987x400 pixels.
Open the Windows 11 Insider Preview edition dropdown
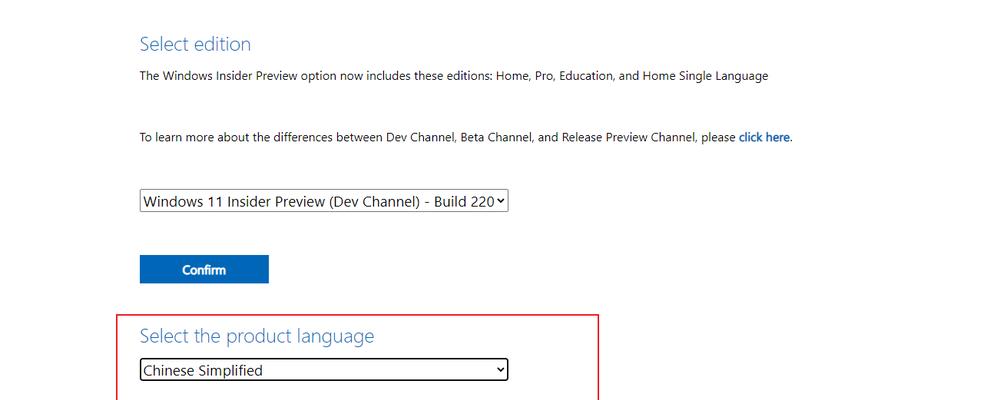324,202
